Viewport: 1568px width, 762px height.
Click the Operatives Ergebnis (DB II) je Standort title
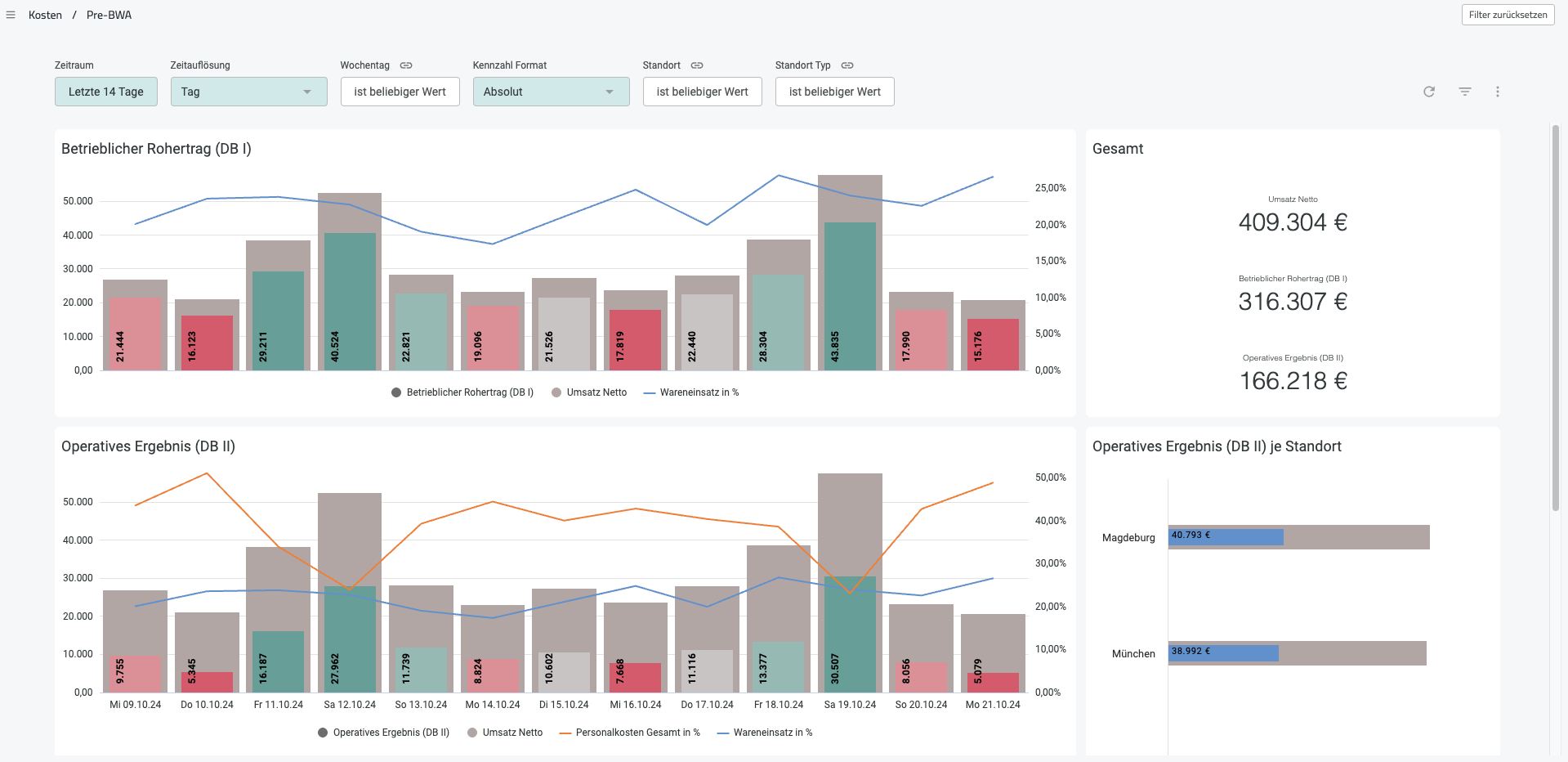(x=1217, y=446)
